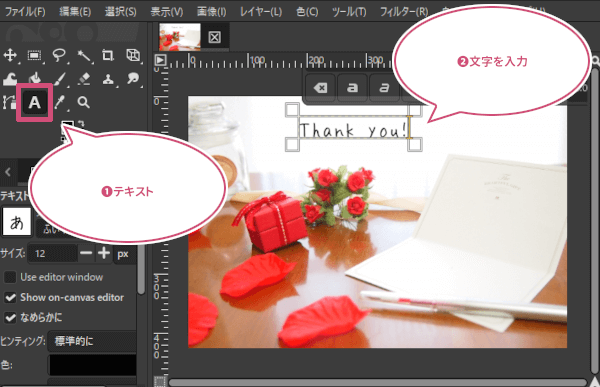Open the ツール(T) menu
Viewport: 600px width, 387px height.
(349, 11)
